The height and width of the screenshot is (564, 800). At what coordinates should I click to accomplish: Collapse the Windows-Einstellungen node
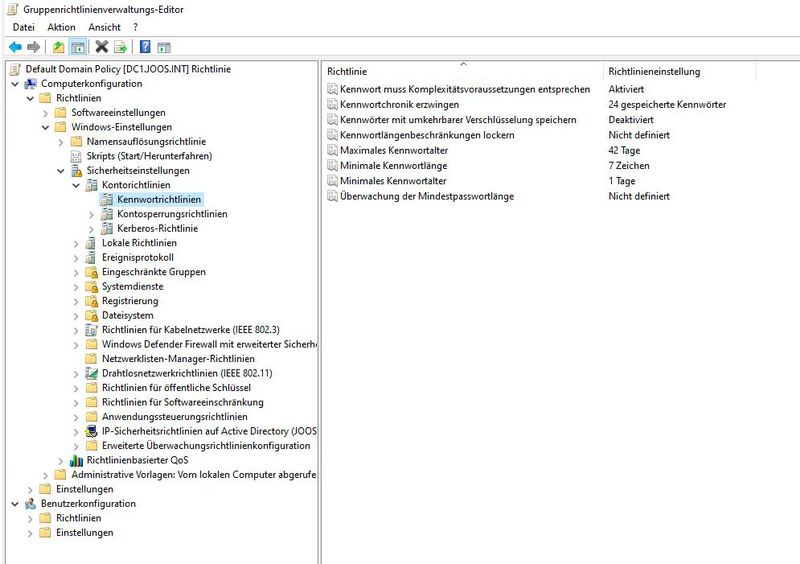coord(45,128)
